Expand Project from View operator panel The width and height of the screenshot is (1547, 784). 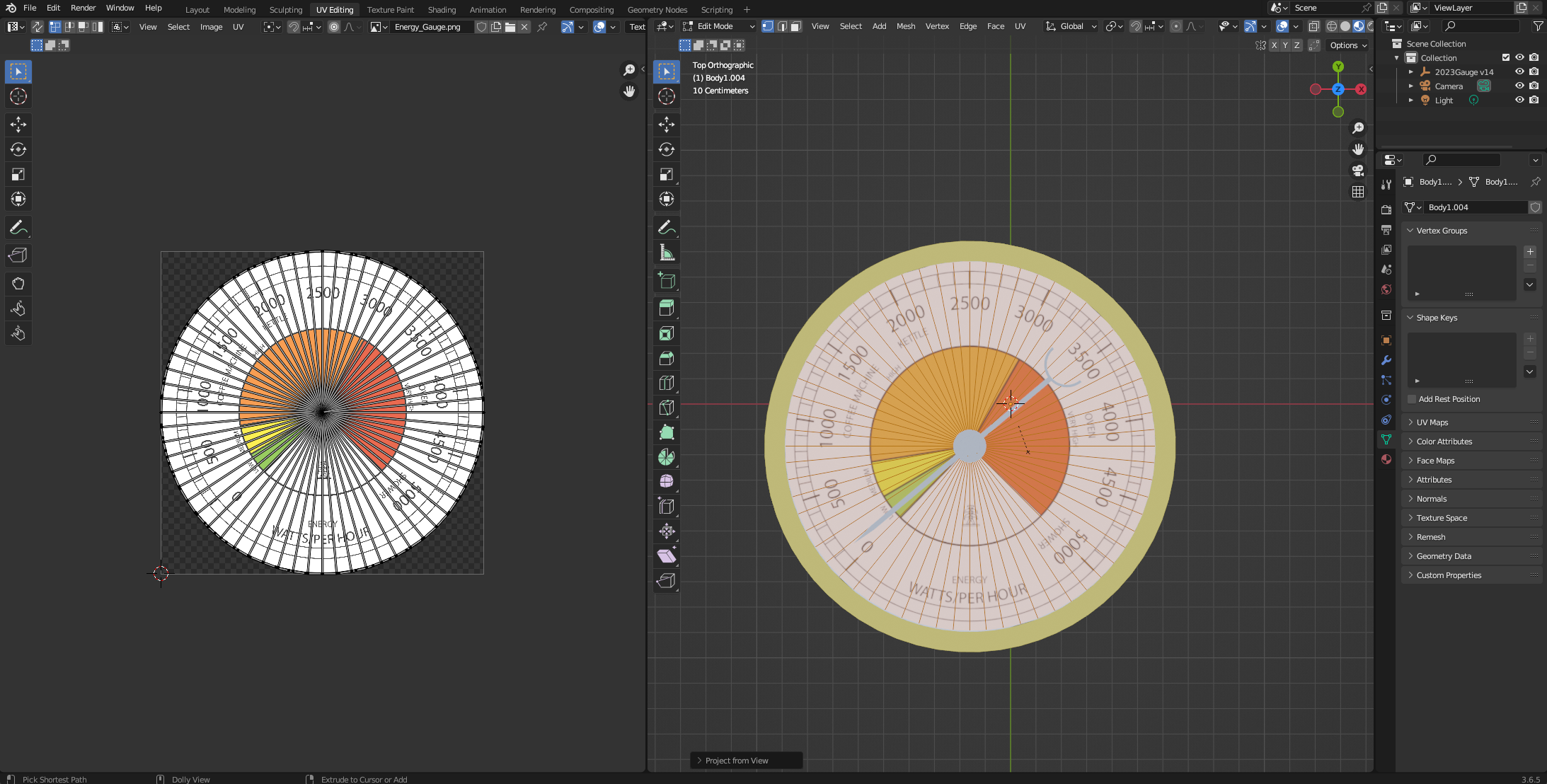[x=746, y=761]
